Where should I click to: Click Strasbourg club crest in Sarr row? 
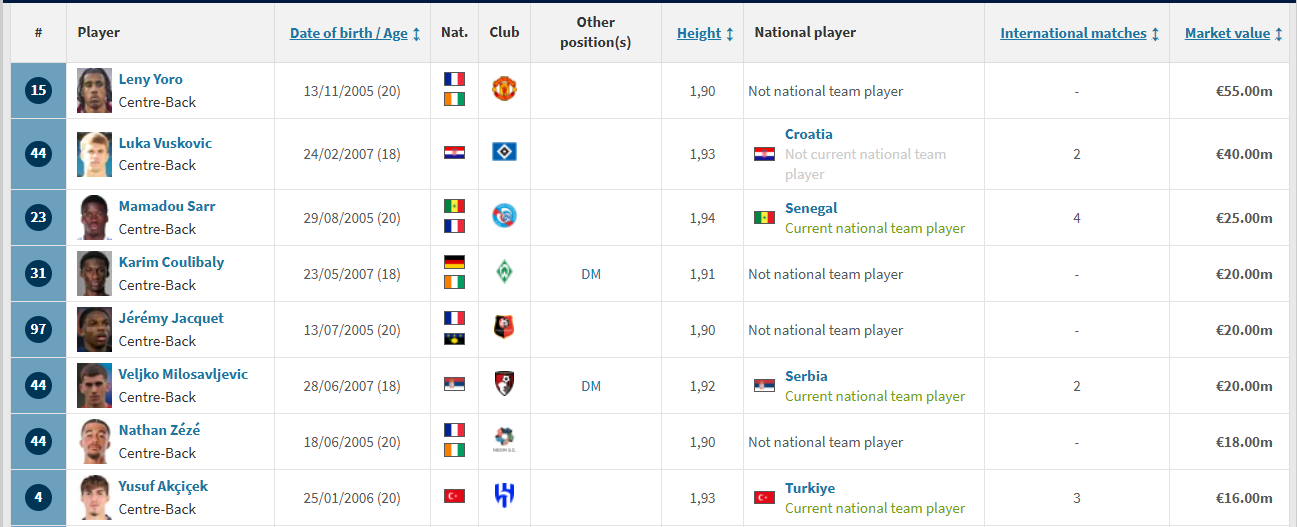(504, 216)
